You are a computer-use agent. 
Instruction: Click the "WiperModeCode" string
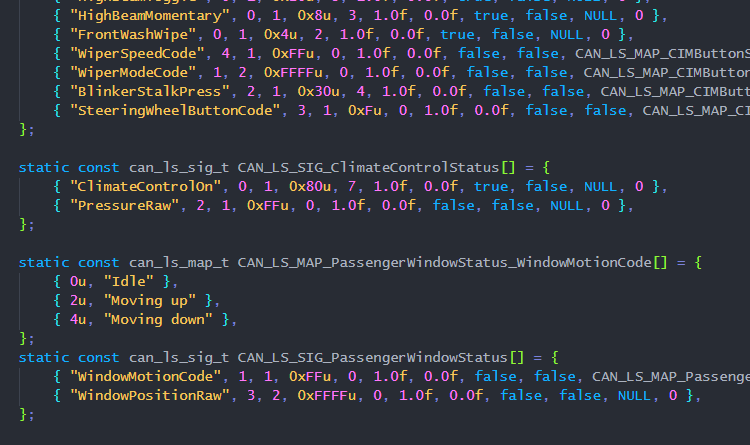133,73
